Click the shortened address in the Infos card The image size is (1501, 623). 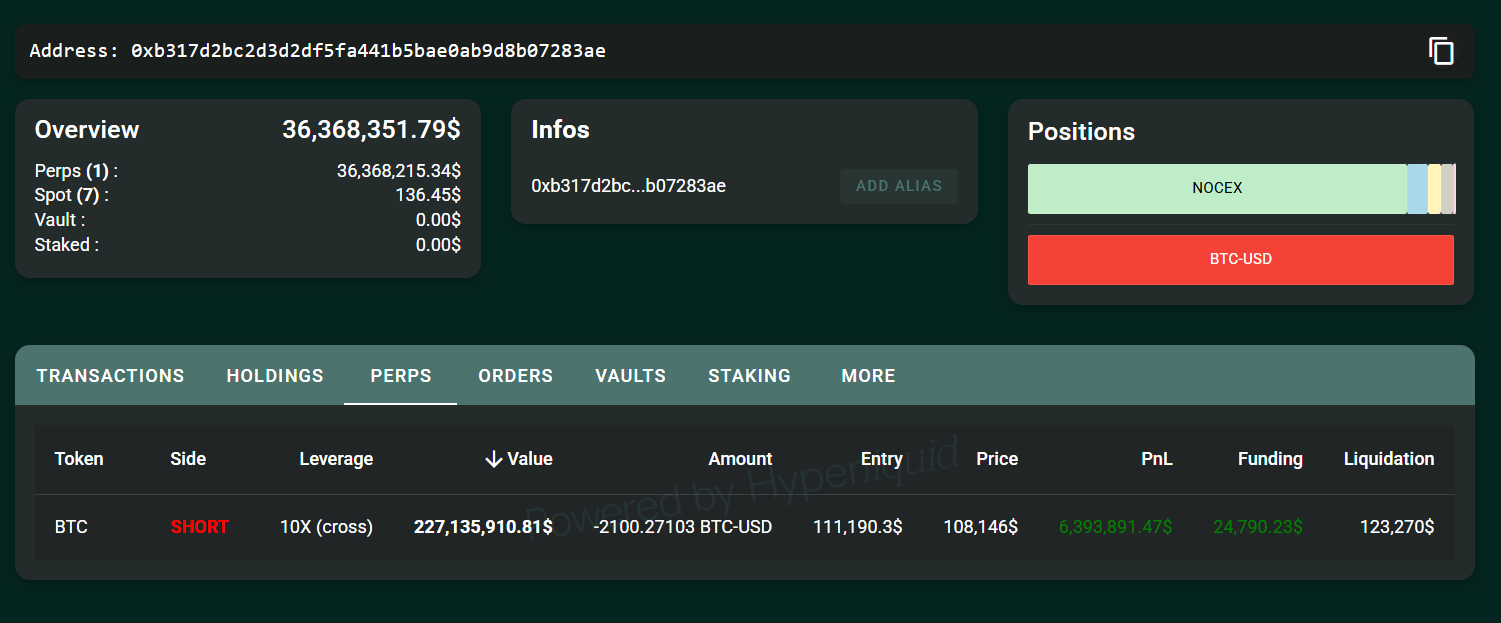click(628, 186)
